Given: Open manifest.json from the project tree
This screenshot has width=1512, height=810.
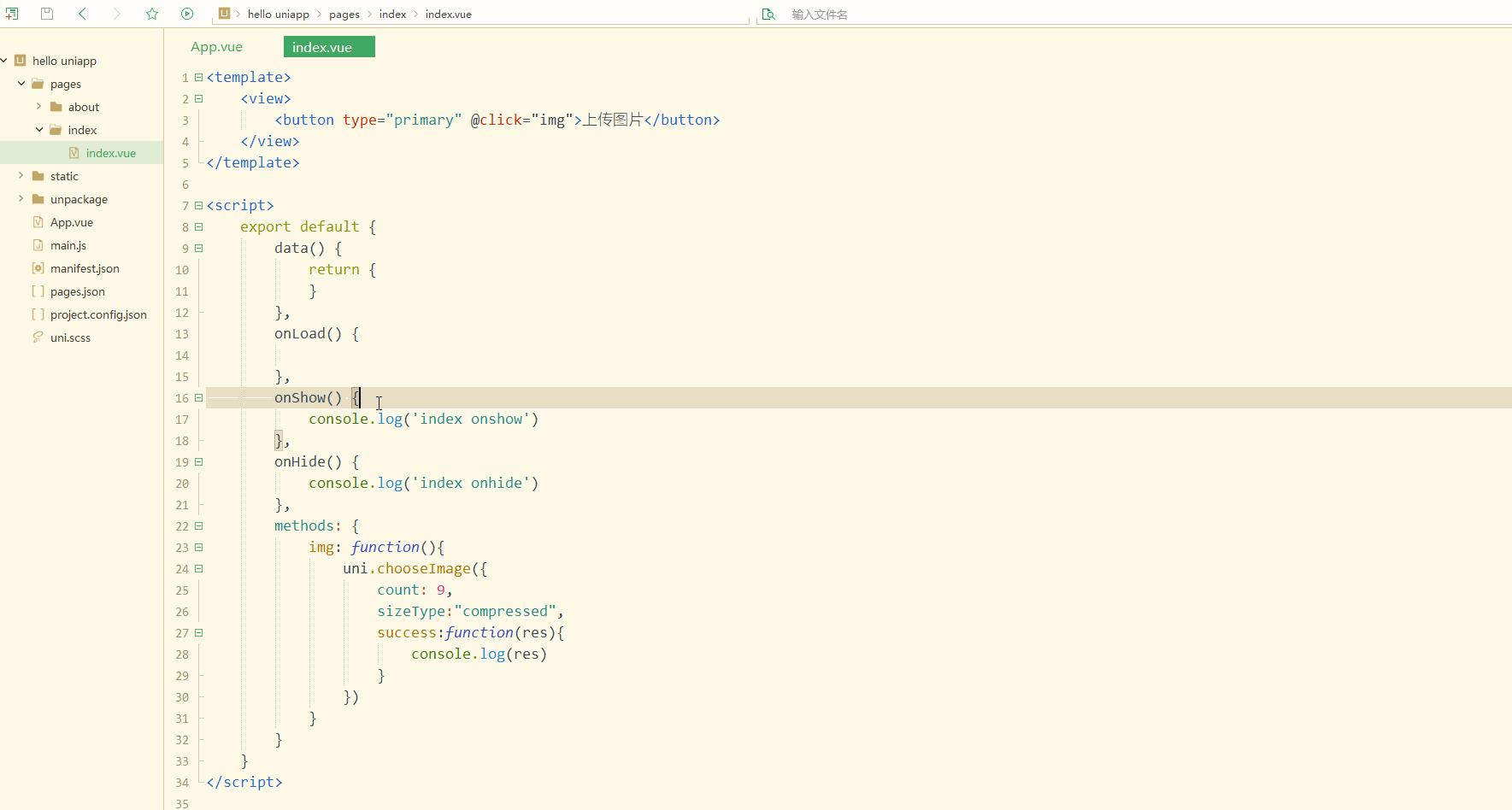Looking at the screenshot, I should (x=85, y=268).
